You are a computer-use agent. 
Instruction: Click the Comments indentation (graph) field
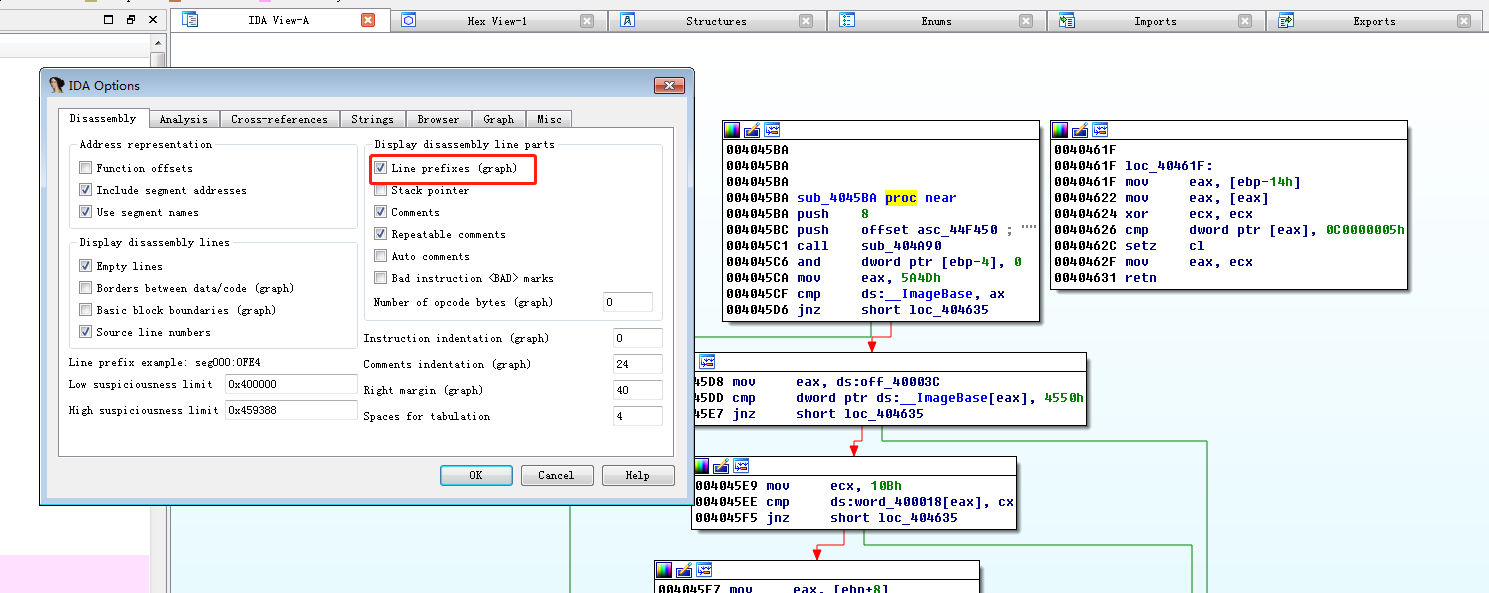point(638,364)
